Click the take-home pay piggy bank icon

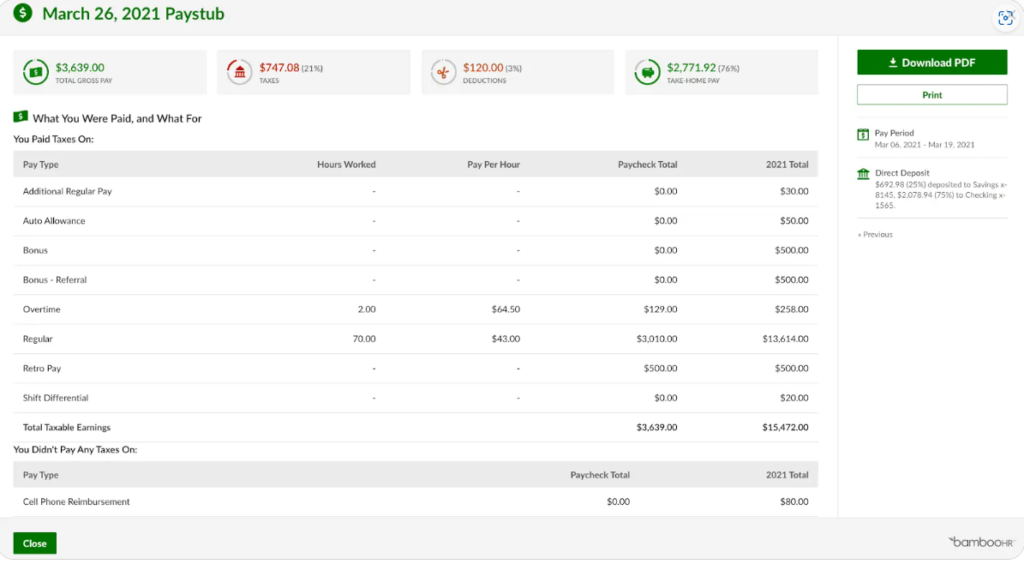(x=647, y=72)
